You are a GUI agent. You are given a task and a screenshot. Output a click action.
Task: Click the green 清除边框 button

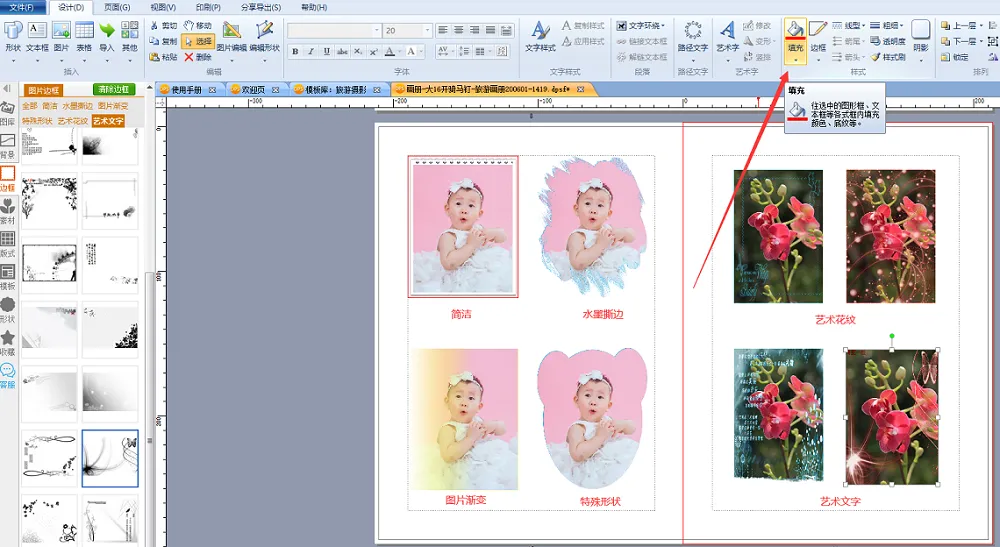tap(114, 90)
